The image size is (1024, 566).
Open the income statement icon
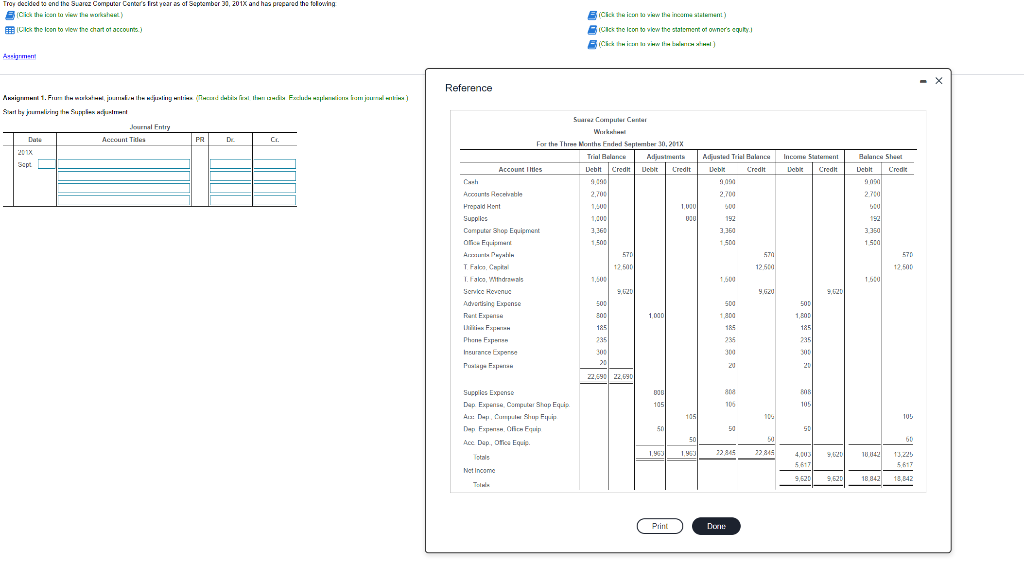point(592,15)
